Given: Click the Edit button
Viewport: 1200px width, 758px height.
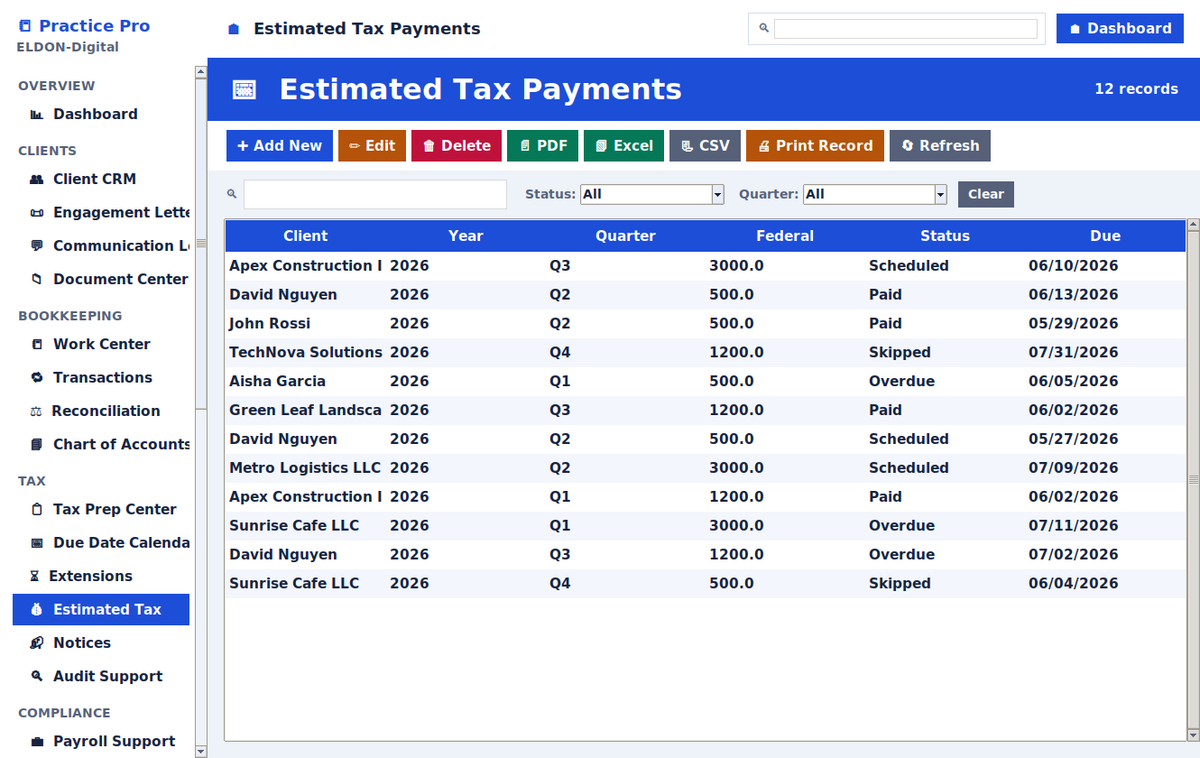Looking at the screenshot, I should pyautogui.click(x=372, y=145).
